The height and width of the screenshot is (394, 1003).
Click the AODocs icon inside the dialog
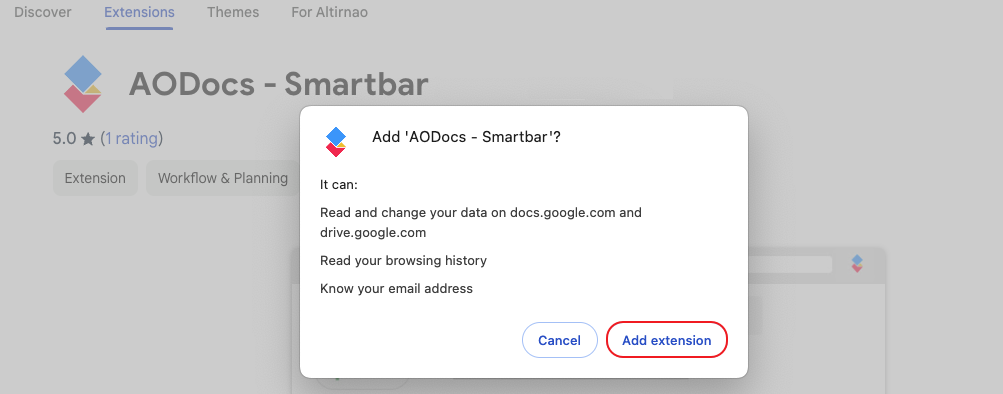click(x=336, y=141)
